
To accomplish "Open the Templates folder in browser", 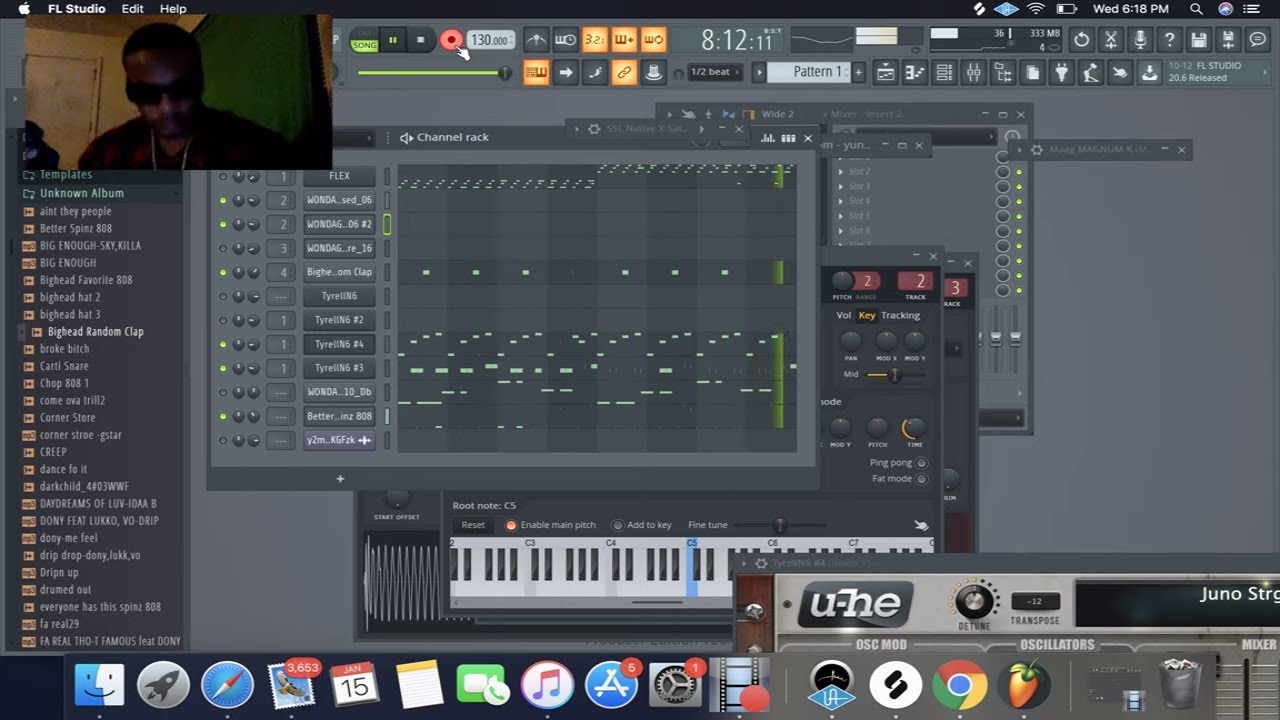I will pos(66,175).
